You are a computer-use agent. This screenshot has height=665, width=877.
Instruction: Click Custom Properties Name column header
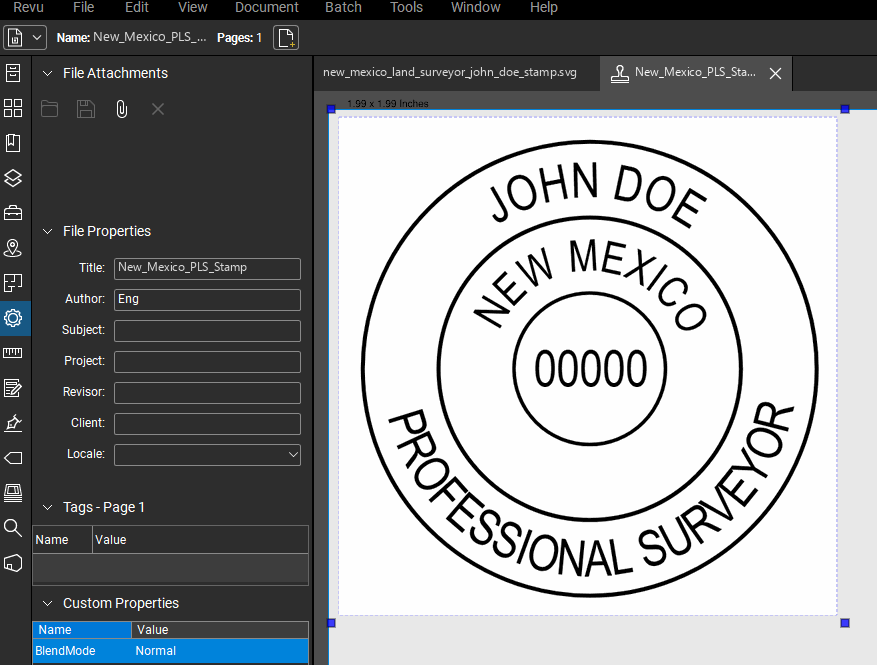tap(82, 630)
